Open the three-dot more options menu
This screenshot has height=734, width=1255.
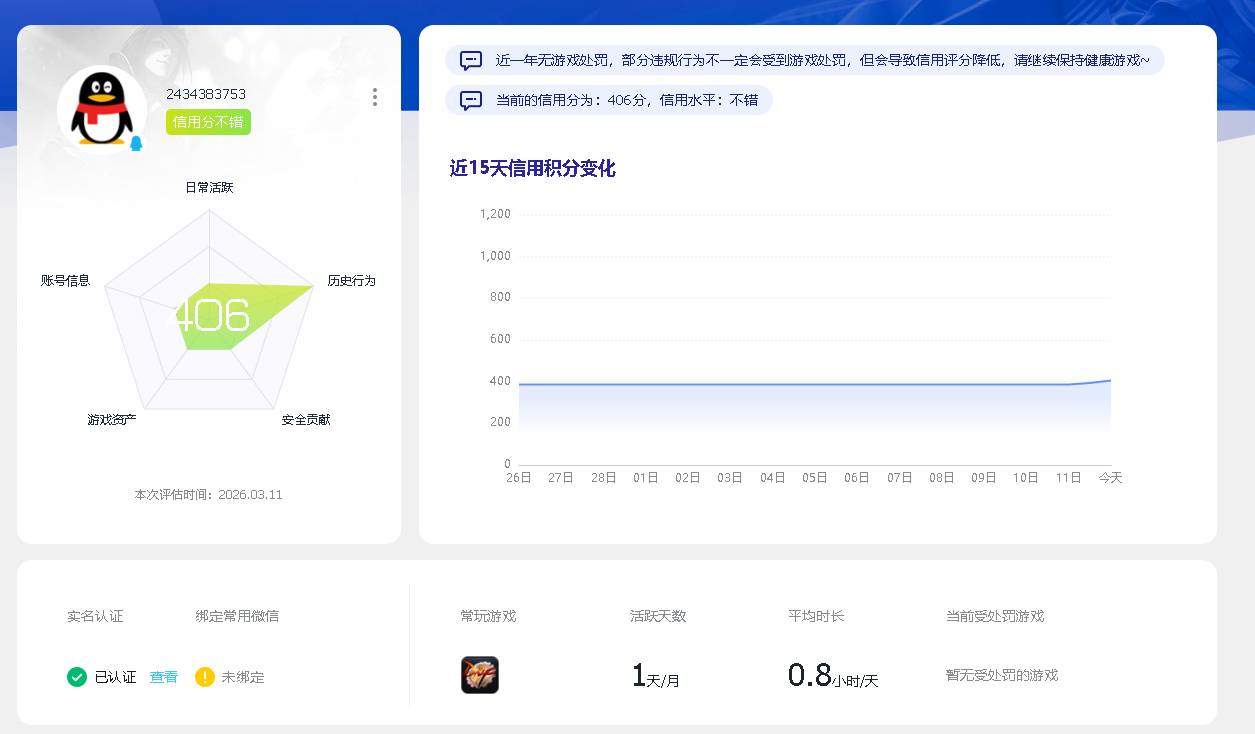click(375, 97)
